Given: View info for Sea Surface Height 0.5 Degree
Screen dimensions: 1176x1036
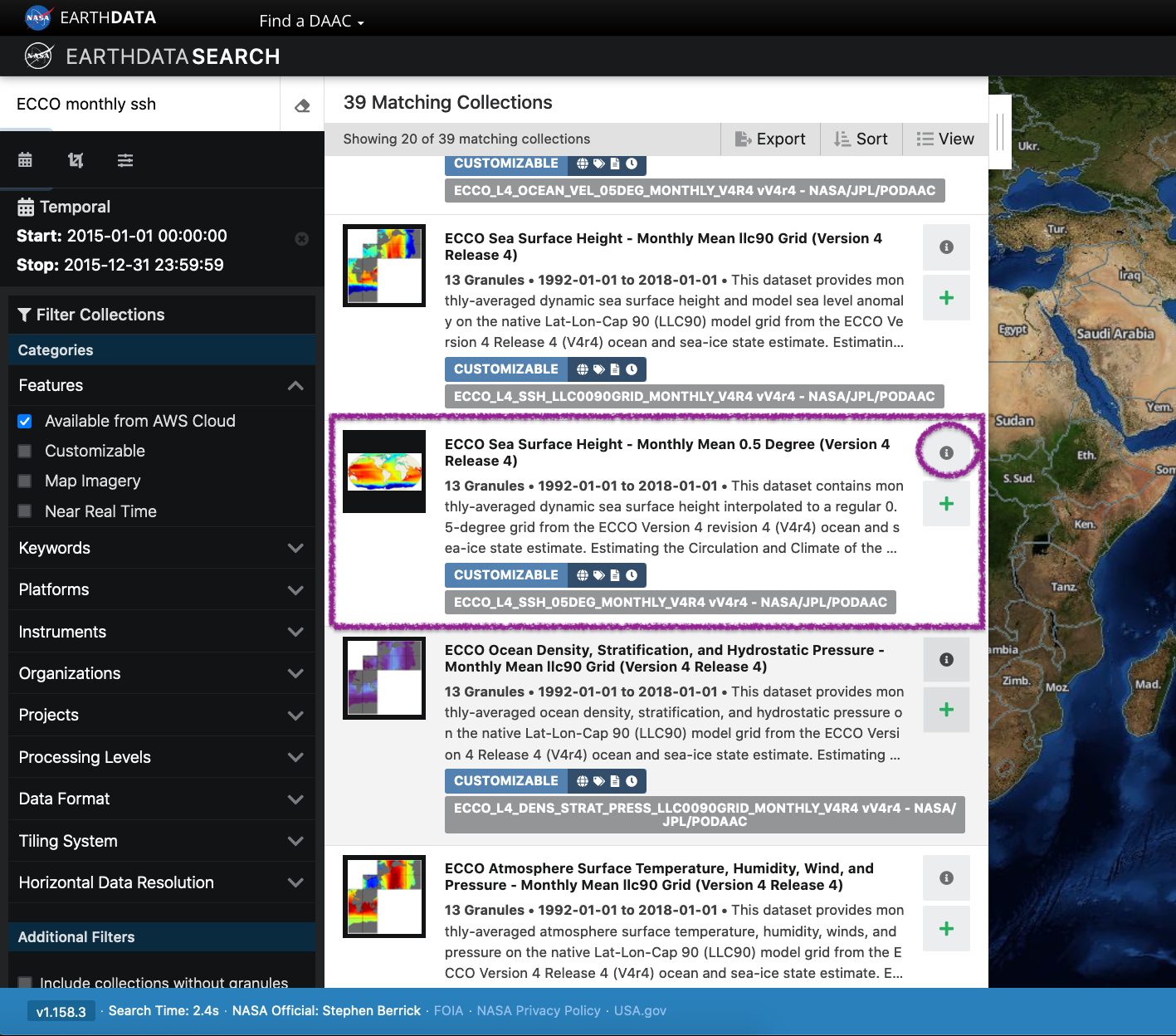Looking at the screenshot, I should tap(946, 452).
